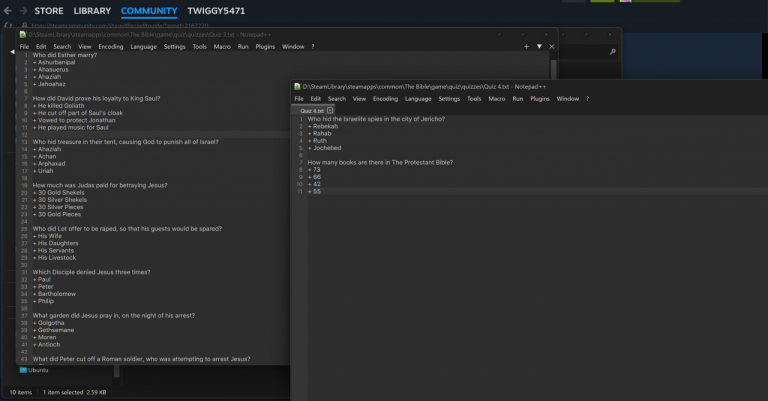The width and height of the screenshot is (768, 401).
Task: Click the Steam back navigation arrow
Action: click(x=8, y=11)
